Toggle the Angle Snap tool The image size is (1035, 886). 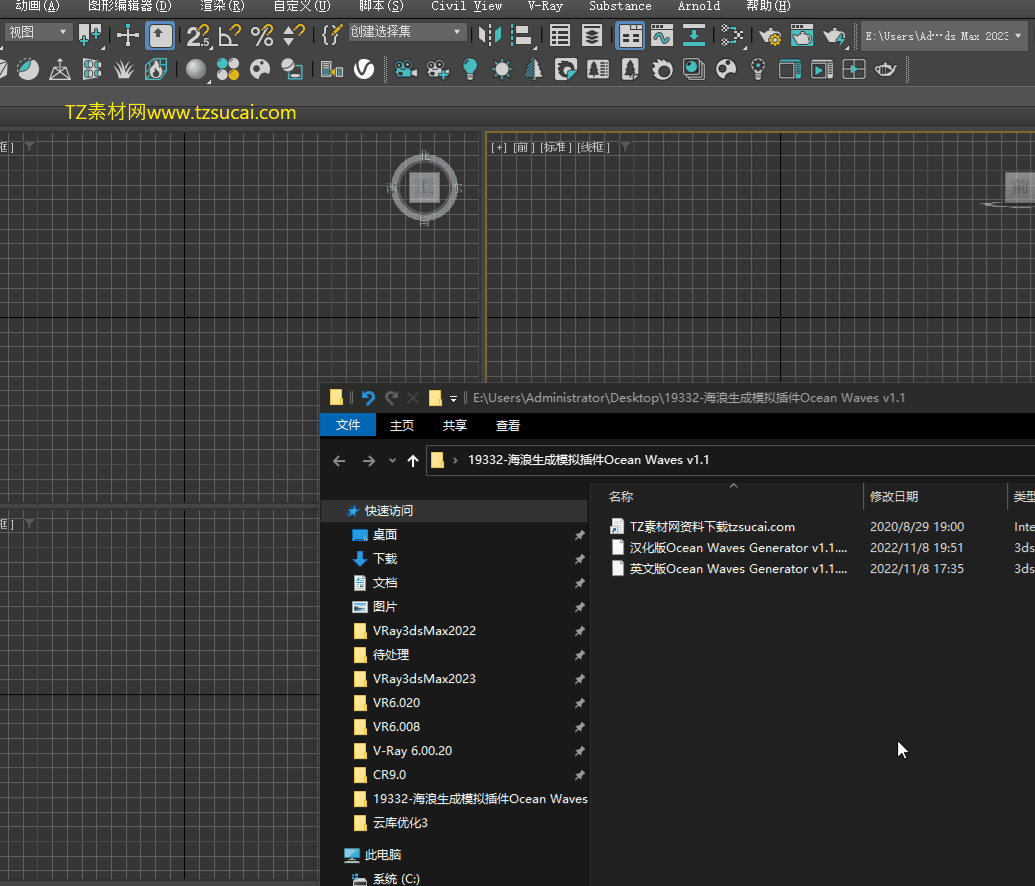point(230,36)
